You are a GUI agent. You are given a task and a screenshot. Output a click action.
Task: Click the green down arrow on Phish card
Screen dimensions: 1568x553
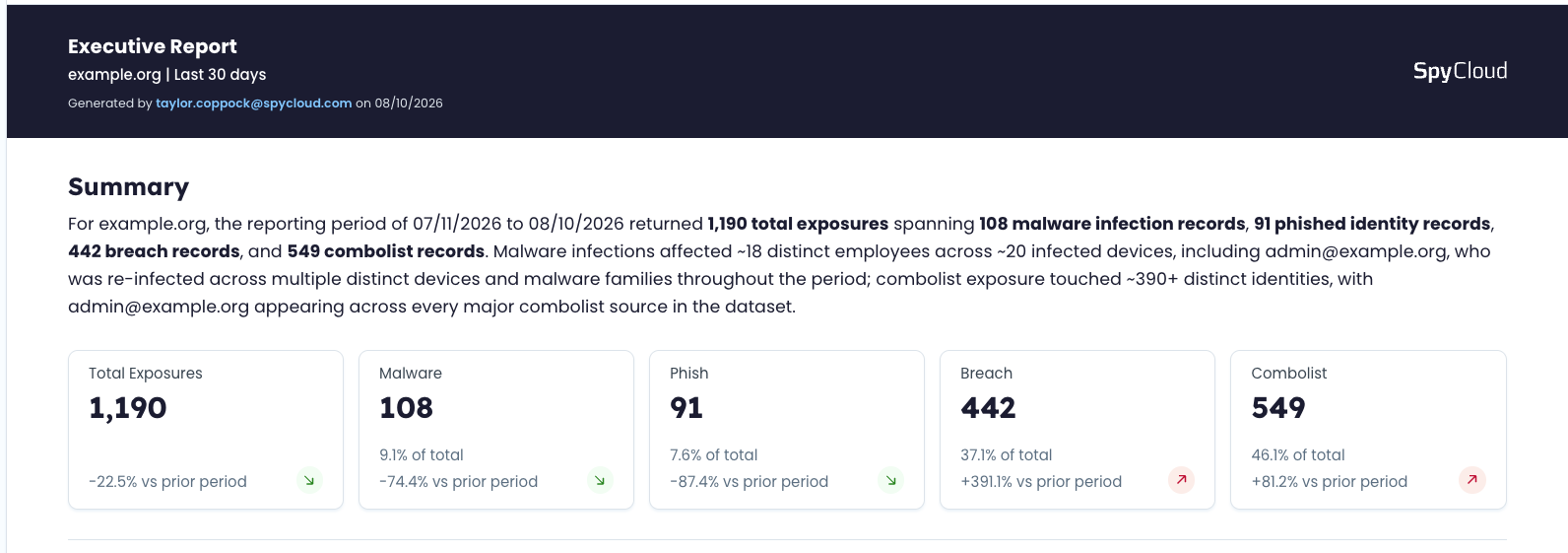[x=890, y=481]
